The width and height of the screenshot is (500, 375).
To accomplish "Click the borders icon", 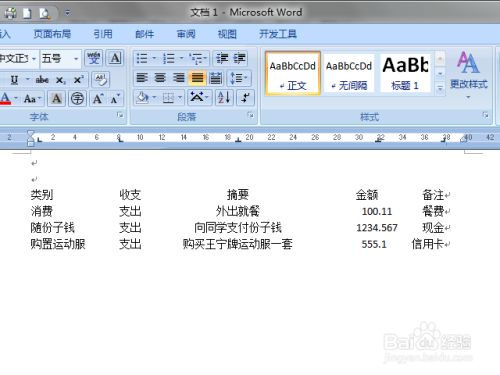I will (x=168, y=98).
